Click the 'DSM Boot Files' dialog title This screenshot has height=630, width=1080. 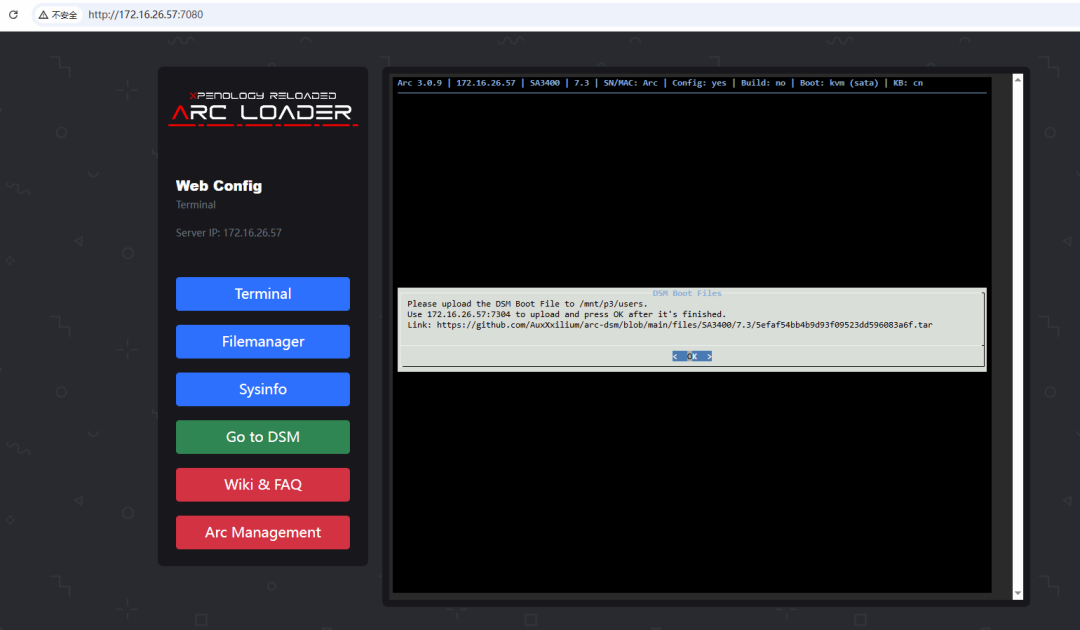[687, 293]
